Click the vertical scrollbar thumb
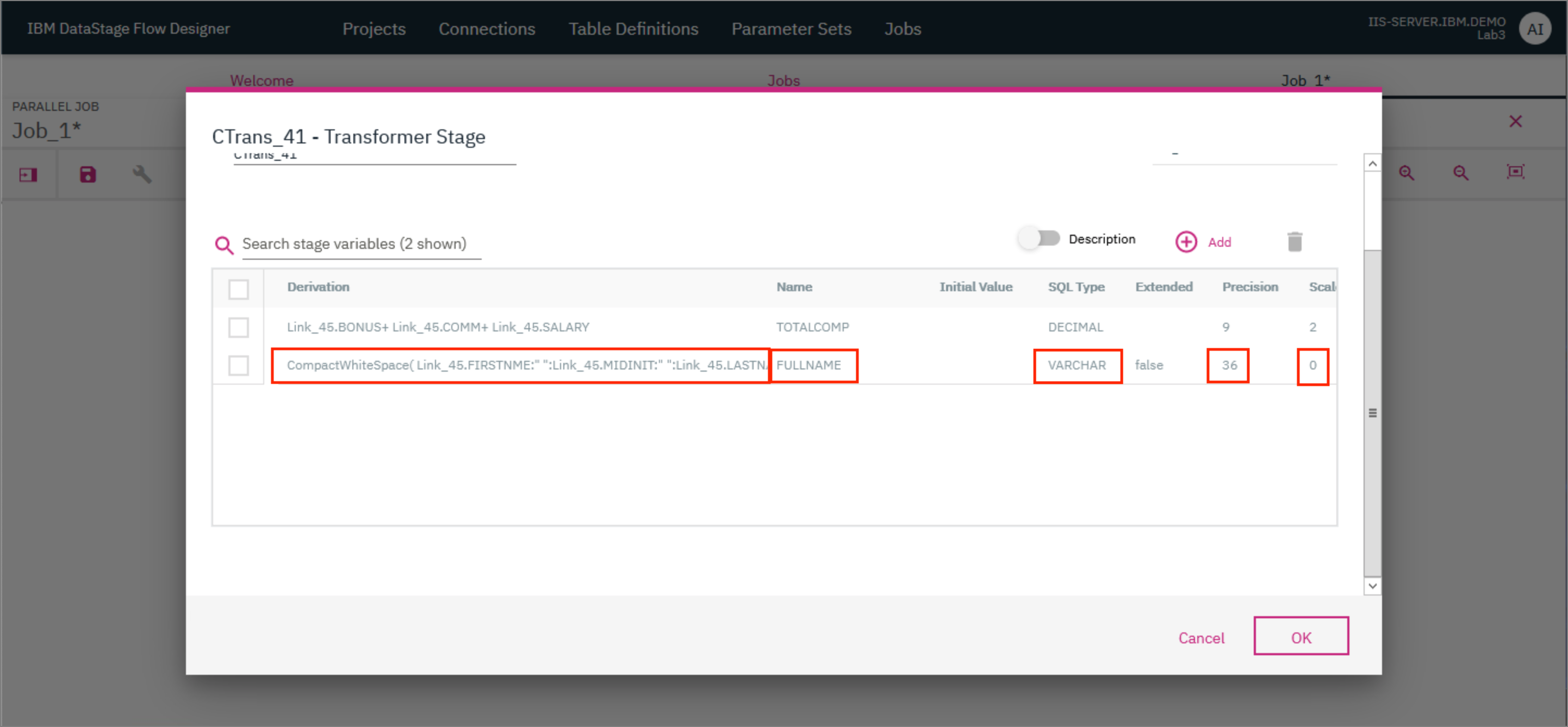Screen dimensions: 1568x727 click(1372, 413)
